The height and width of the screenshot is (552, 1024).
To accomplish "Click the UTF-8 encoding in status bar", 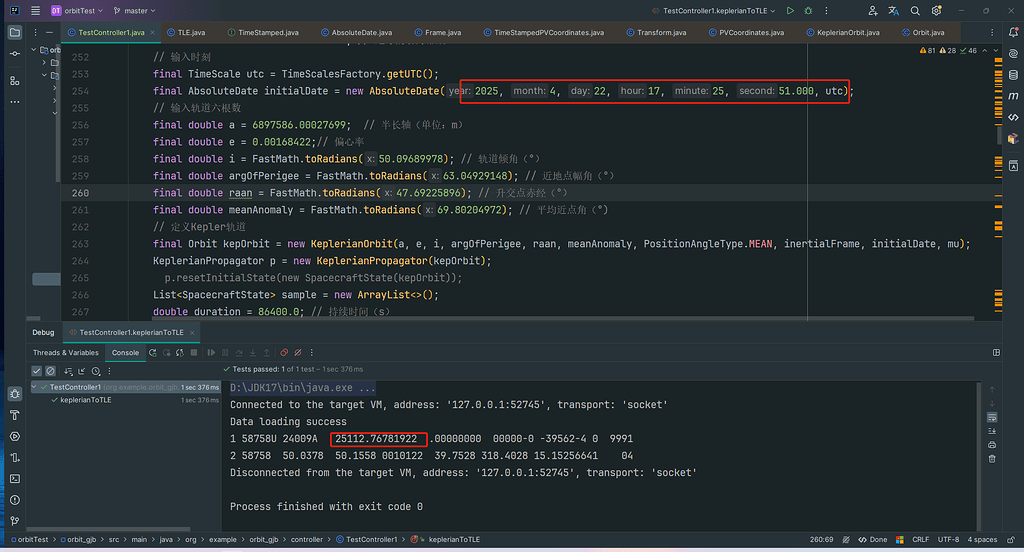I will [x=949, y=540].
